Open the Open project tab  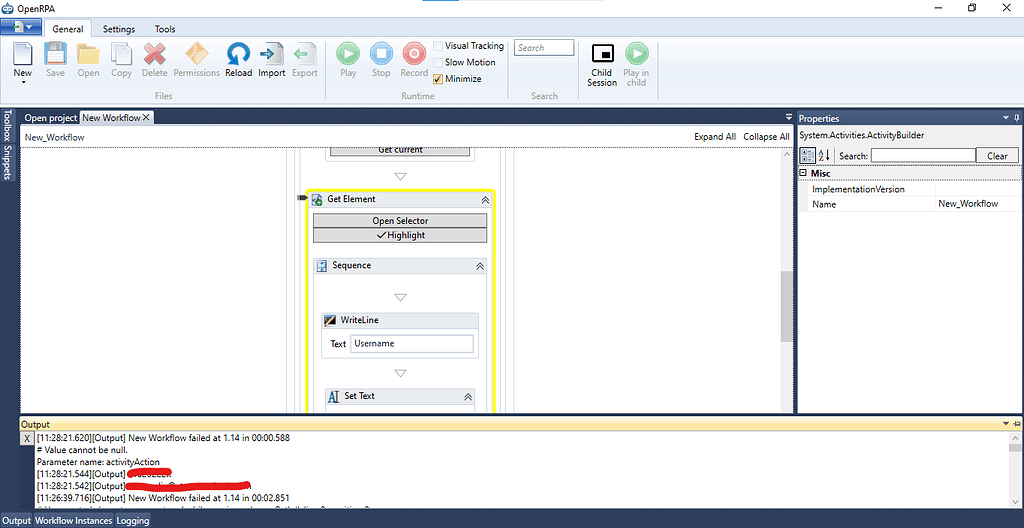50,118
